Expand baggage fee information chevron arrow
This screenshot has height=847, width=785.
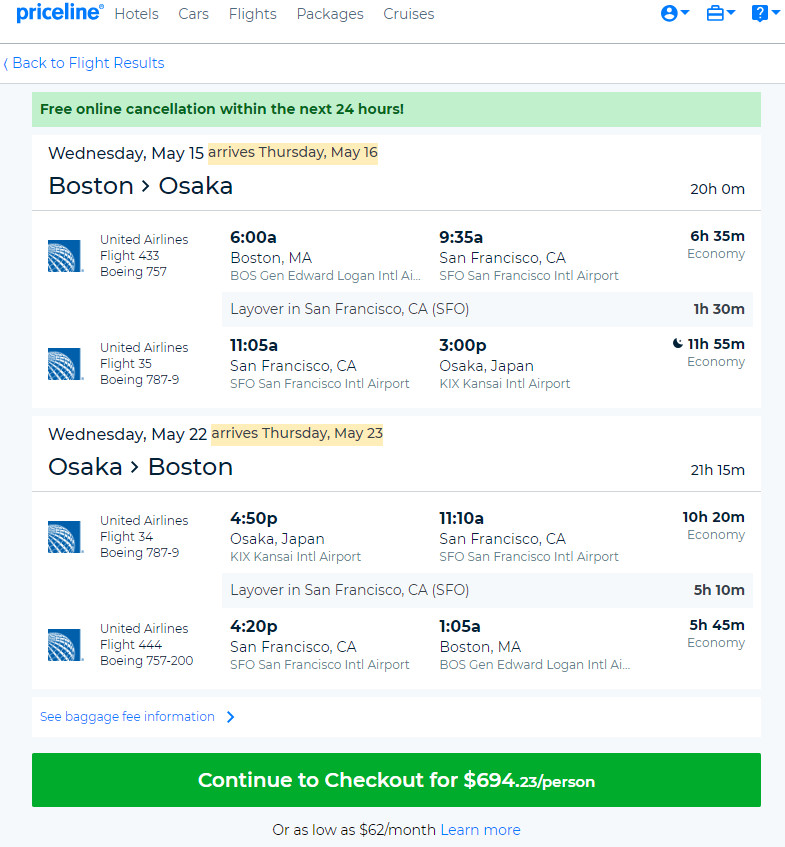pos(231,717)
